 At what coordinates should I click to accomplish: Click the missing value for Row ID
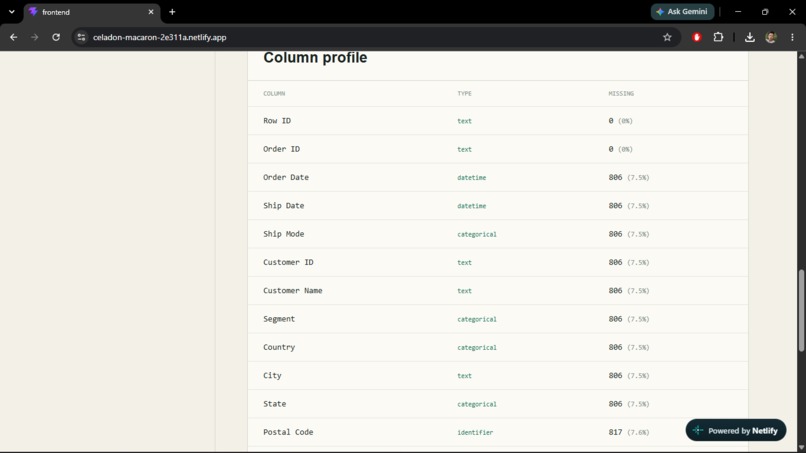[x=620, y=121]
